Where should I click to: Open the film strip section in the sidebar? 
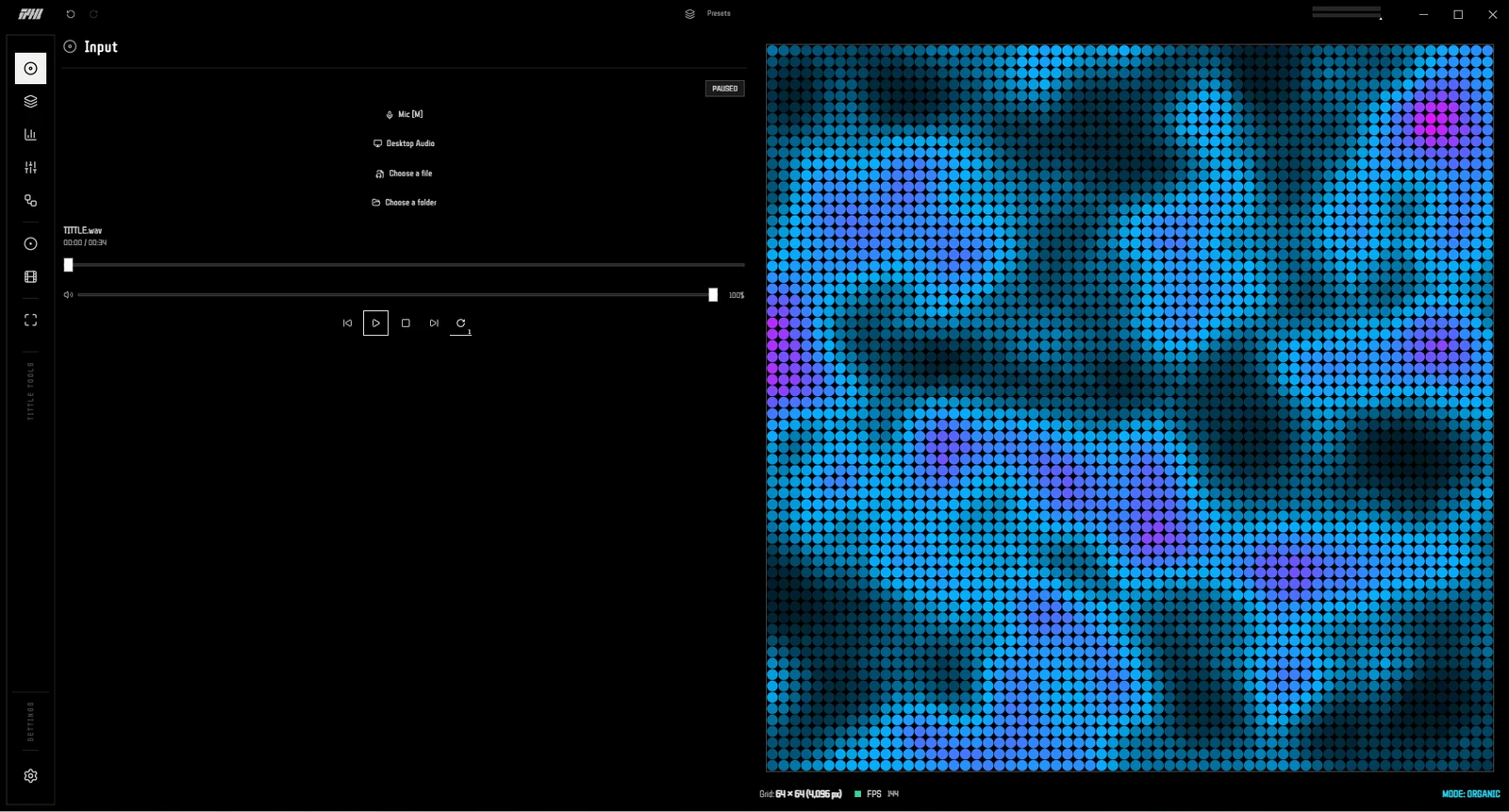tap(30, 277)
